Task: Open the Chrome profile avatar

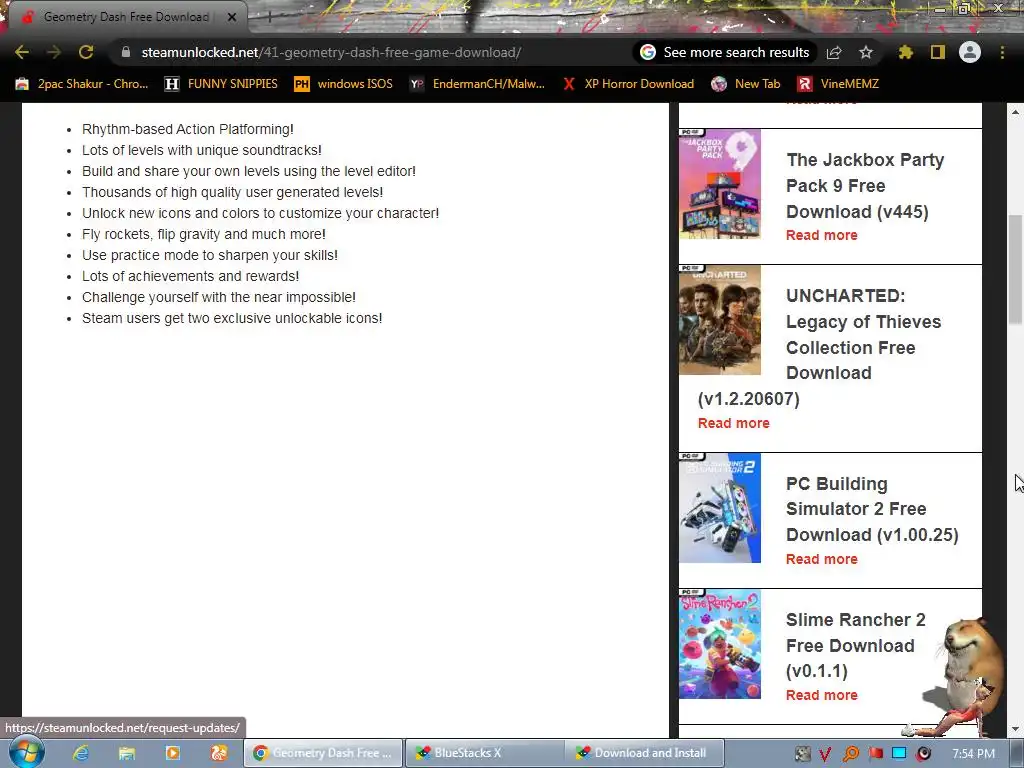Action: pyautogui.click(x=970, y=52)
